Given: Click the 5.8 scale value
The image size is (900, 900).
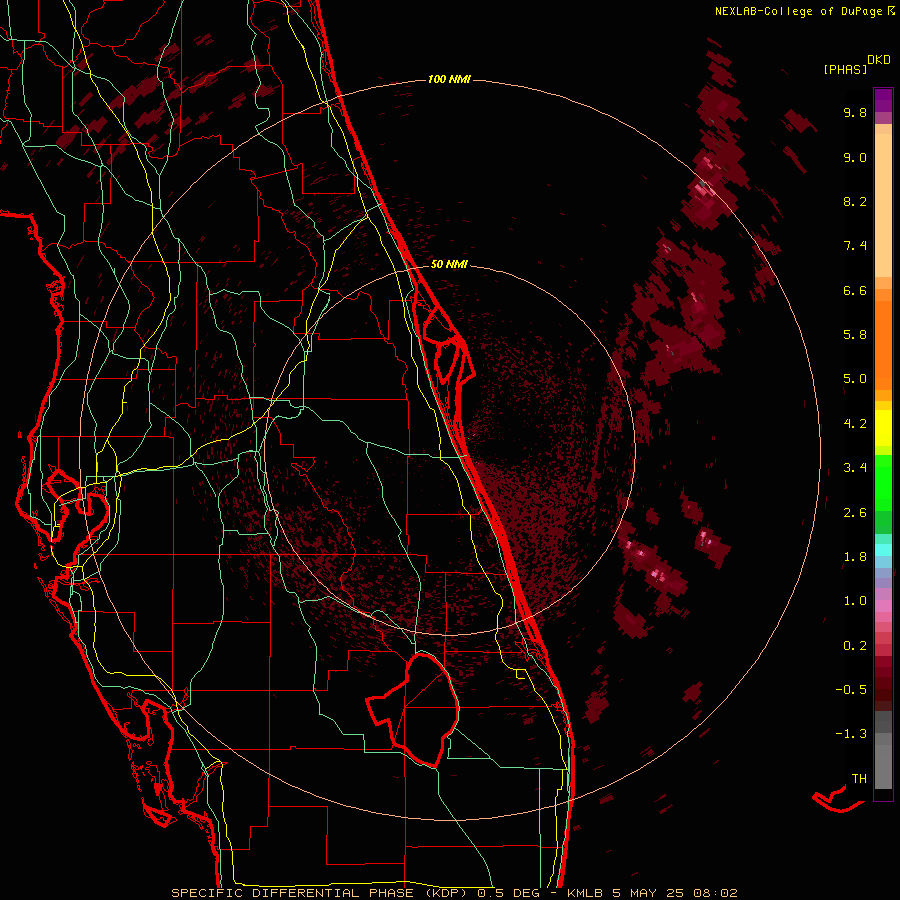Looking at the screenshot, I should (855, 335).
